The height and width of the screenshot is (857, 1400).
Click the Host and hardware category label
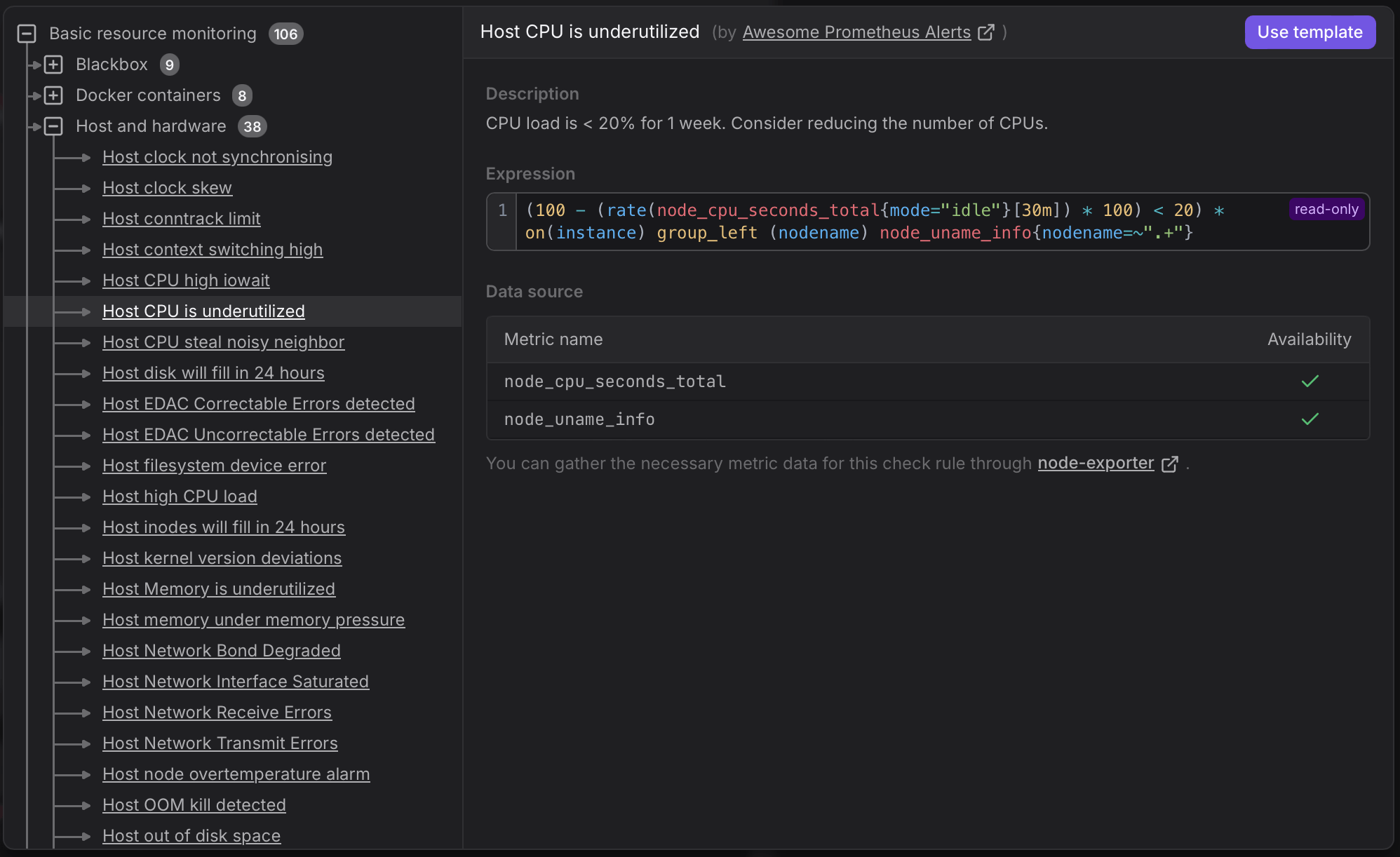[x=151, y=126]
